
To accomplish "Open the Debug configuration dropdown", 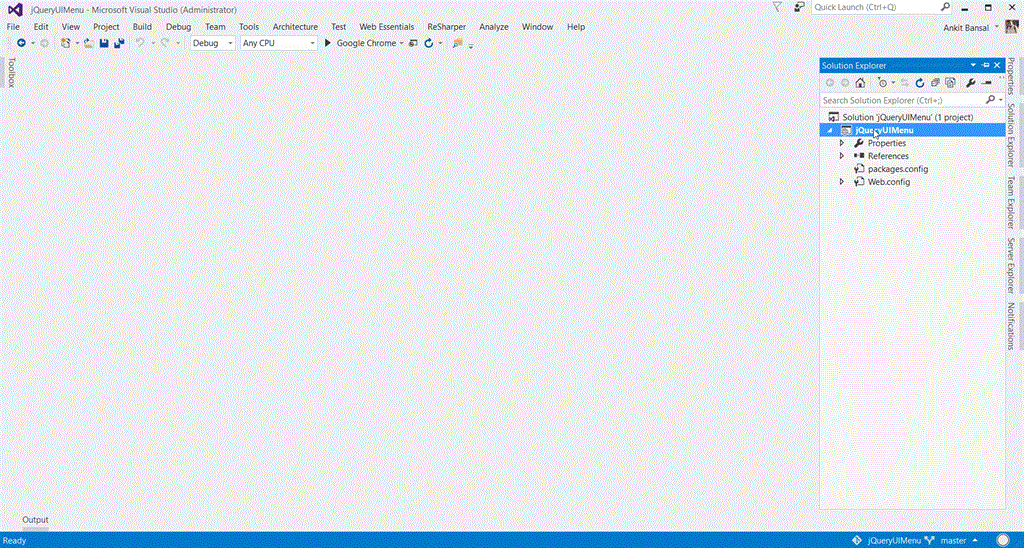I will [212, 43].
